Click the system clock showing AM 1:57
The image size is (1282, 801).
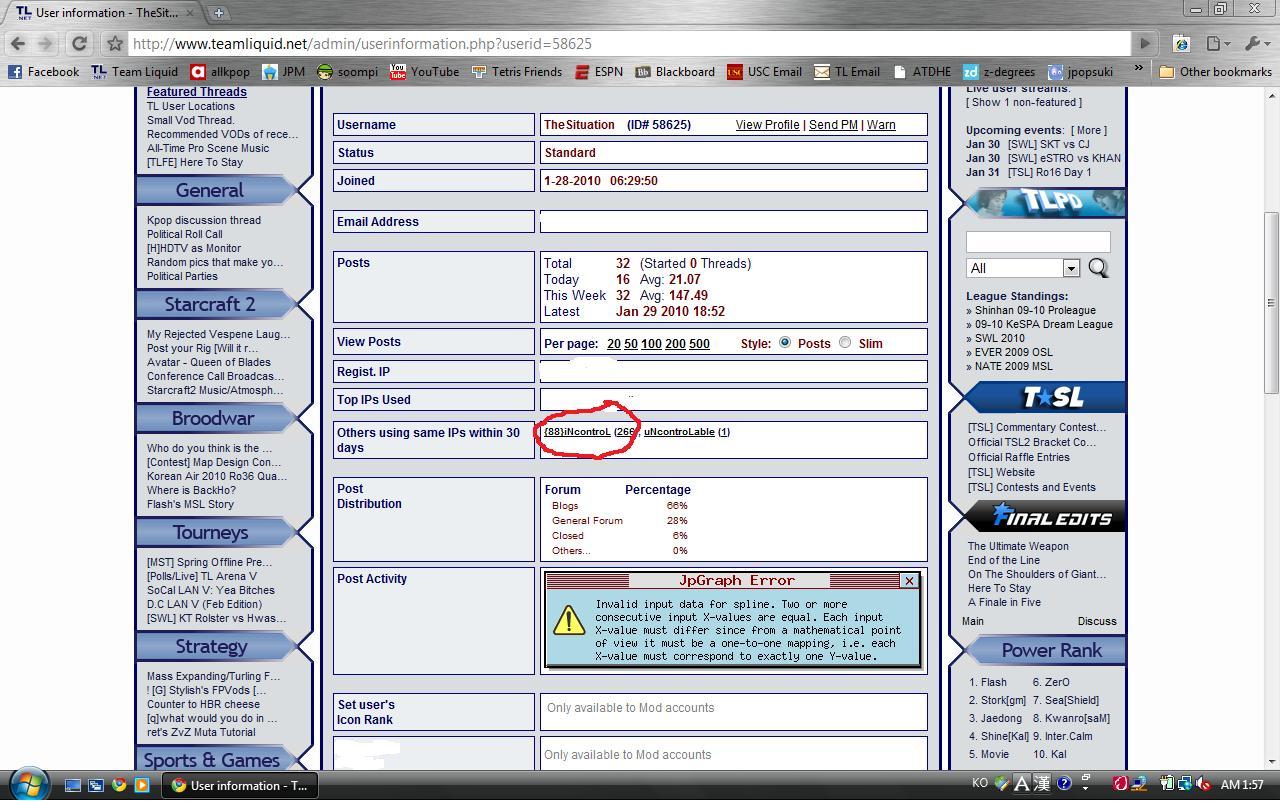(1243, 785)
